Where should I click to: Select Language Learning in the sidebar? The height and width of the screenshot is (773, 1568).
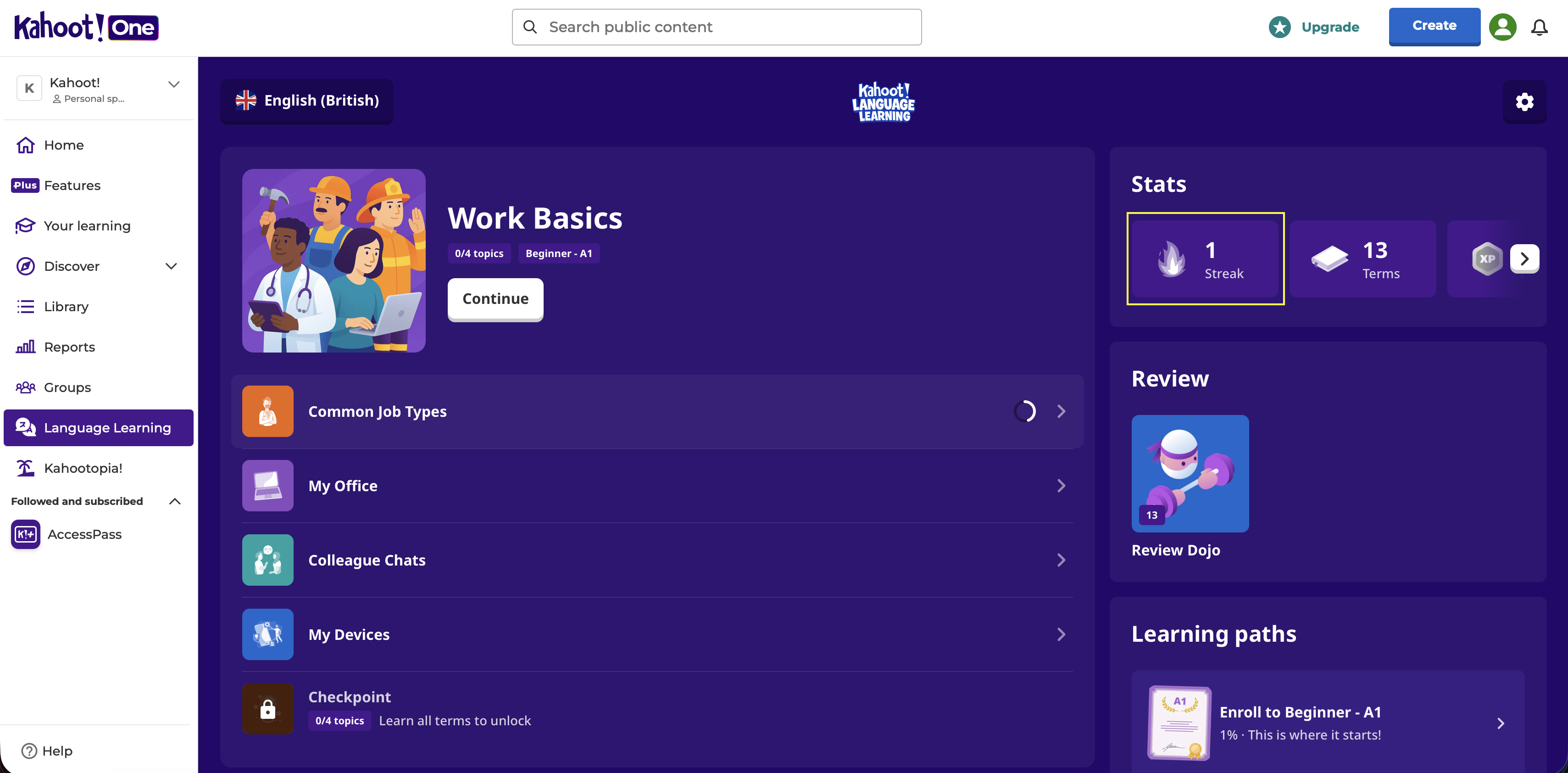coord(99,428)
